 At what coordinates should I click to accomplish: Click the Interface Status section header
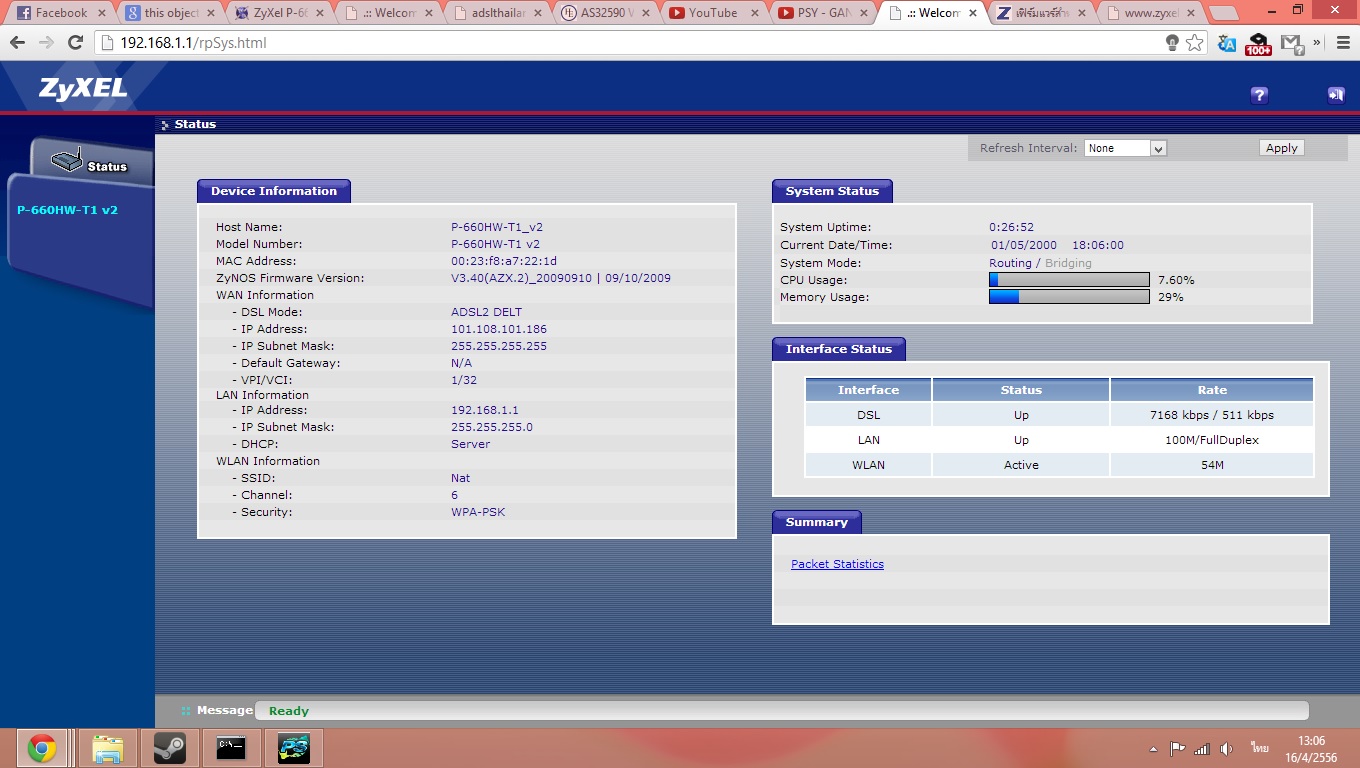point(839,349)
